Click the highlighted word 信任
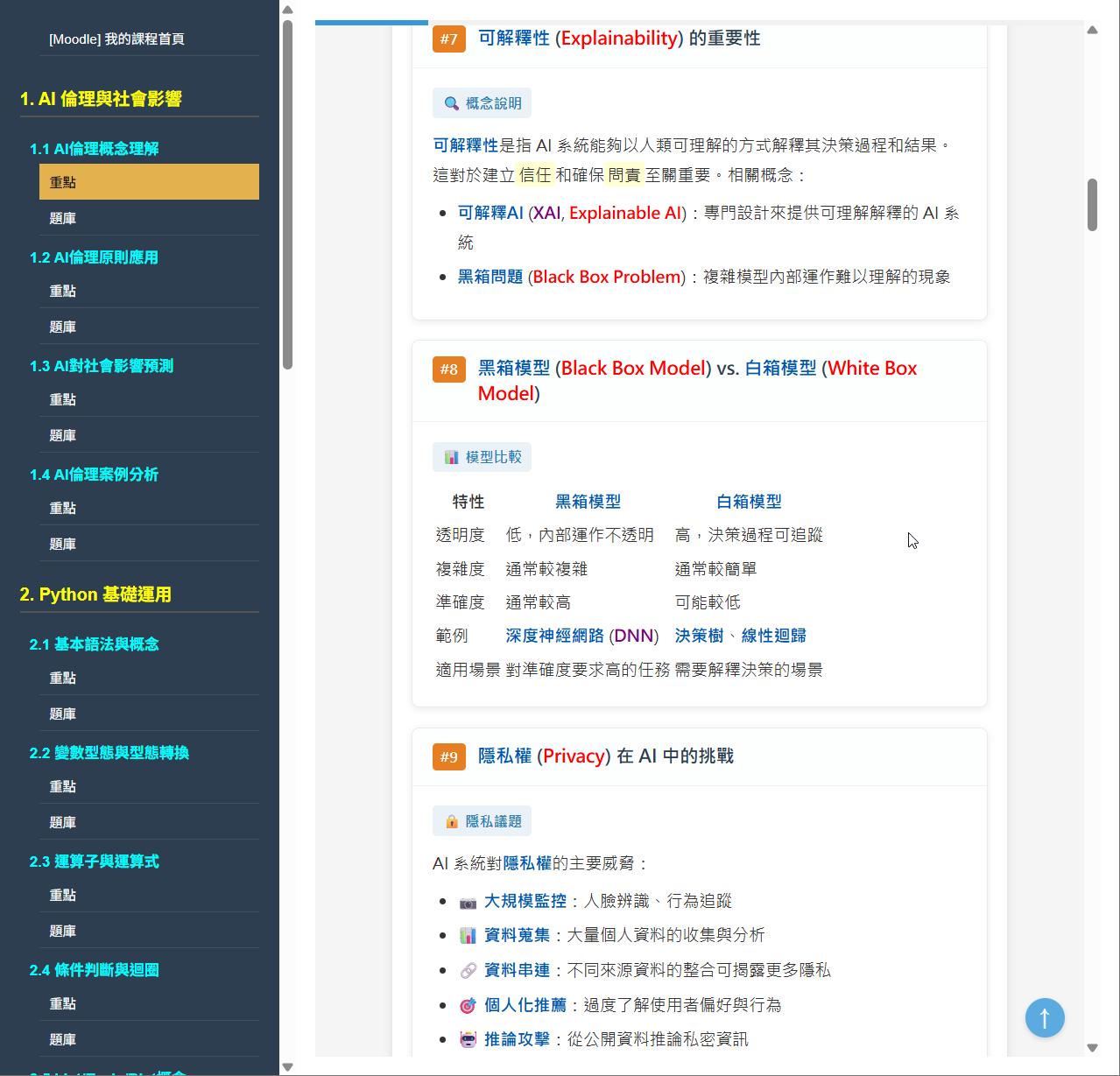This screenshot has height=1076, width=1120. tap(535, 175)
